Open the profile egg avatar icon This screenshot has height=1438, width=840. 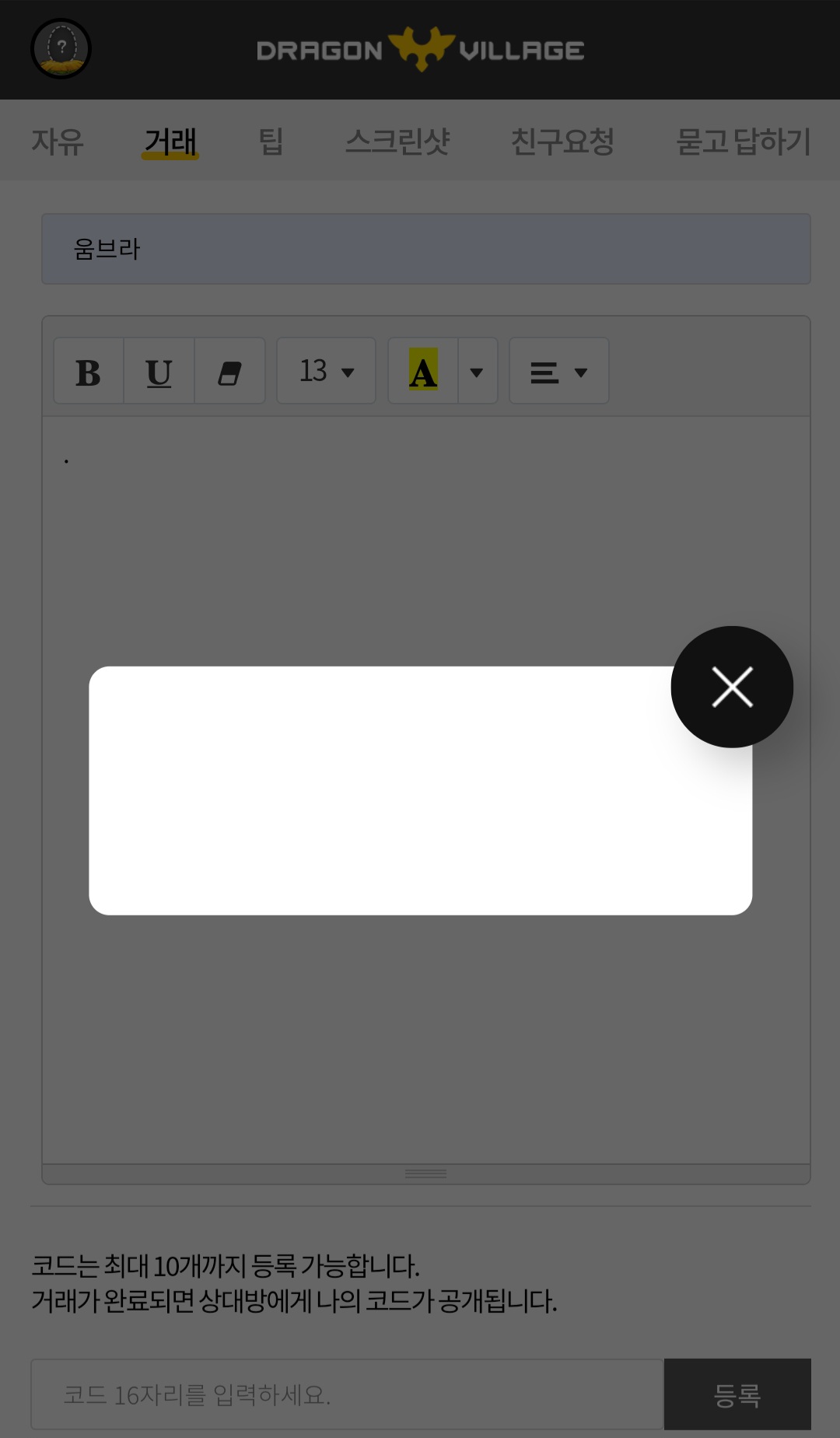pyautogui.click(x=61, y=49)
